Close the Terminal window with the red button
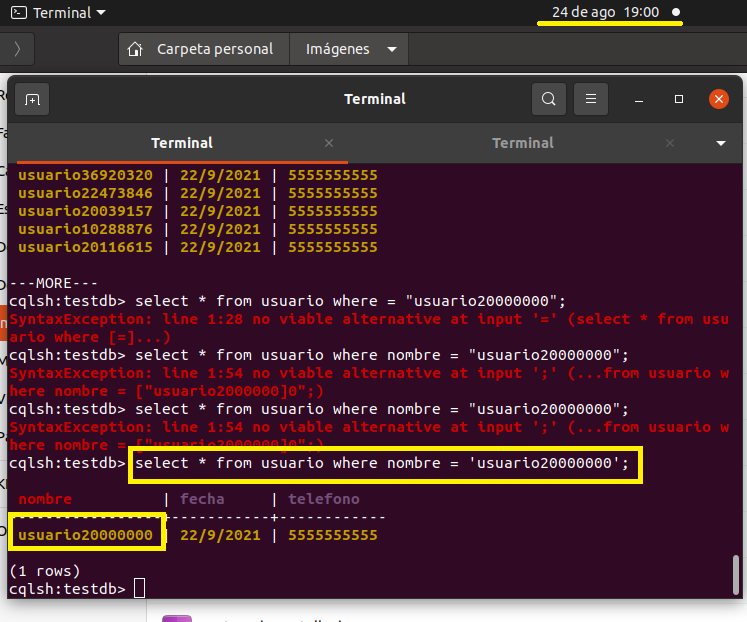The height and width of the screenshot is (622, 747). [x=718, y=99]
